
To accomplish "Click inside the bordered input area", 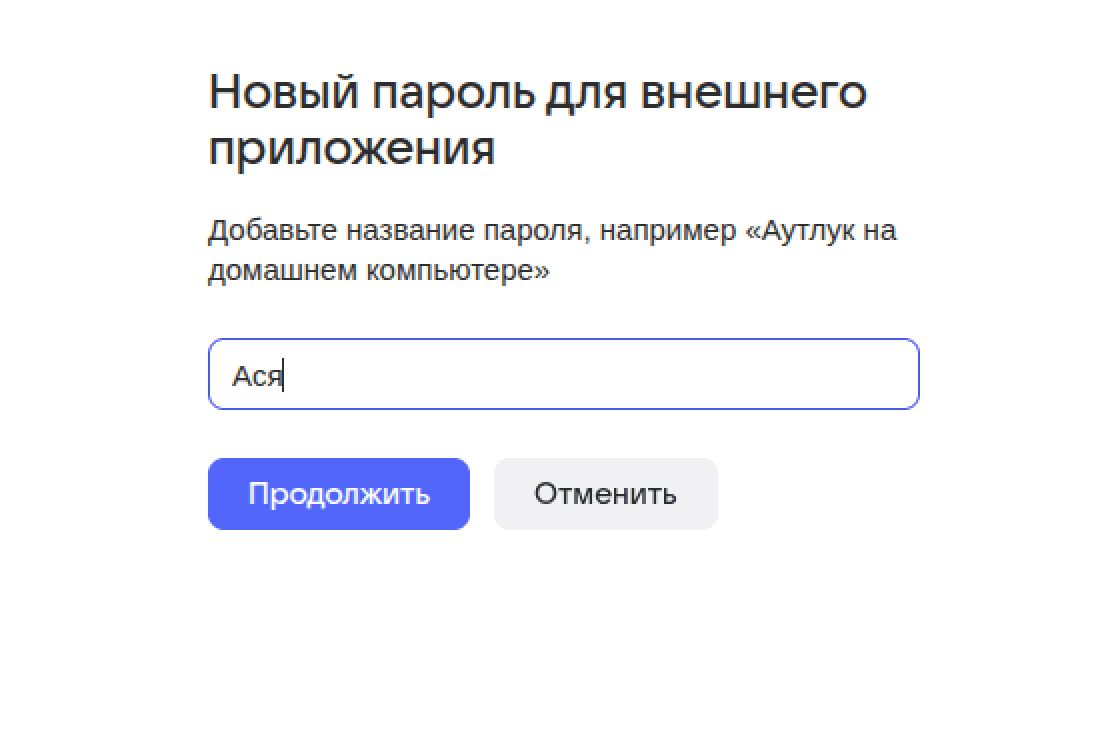I will click(563, 374).
